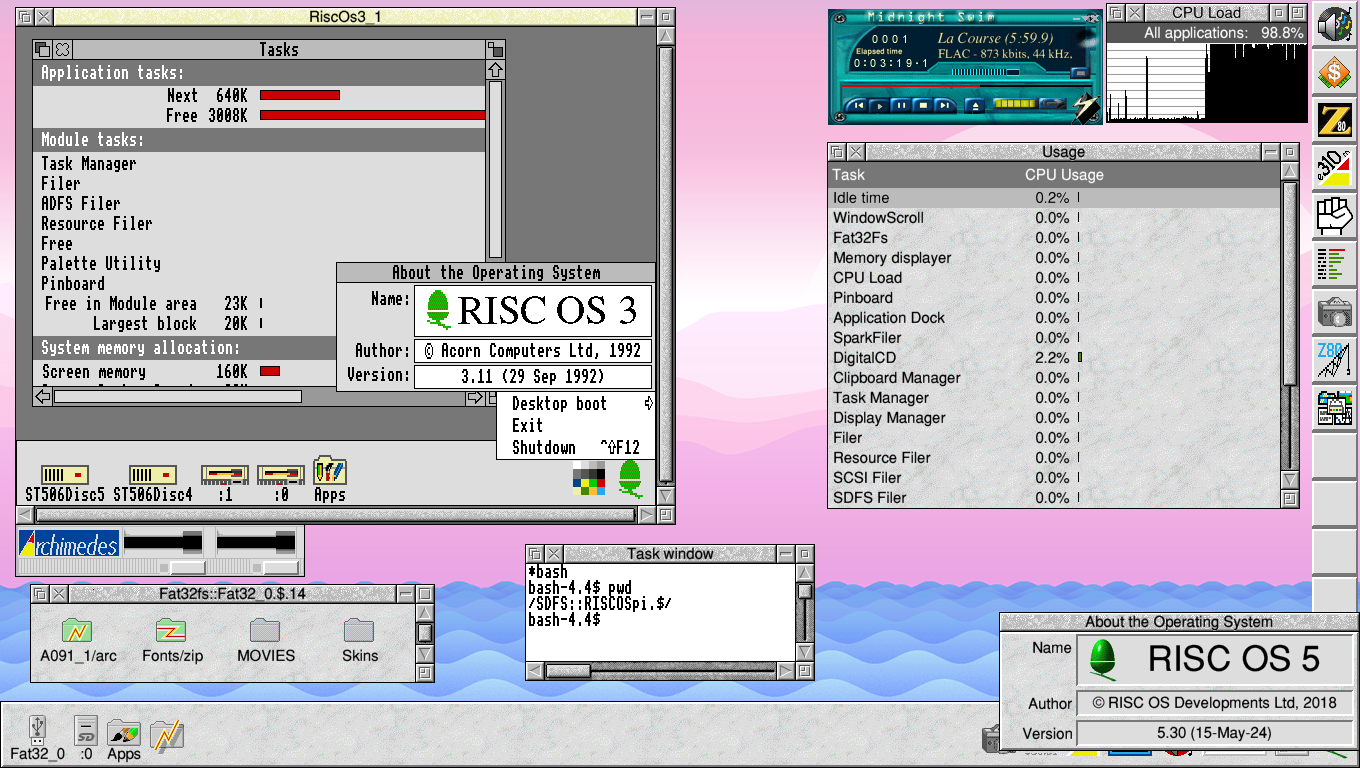Screen dimensions: 1360x768
Task: Click the camera snapshot icon in dock
Action: tap(1334, 312)
